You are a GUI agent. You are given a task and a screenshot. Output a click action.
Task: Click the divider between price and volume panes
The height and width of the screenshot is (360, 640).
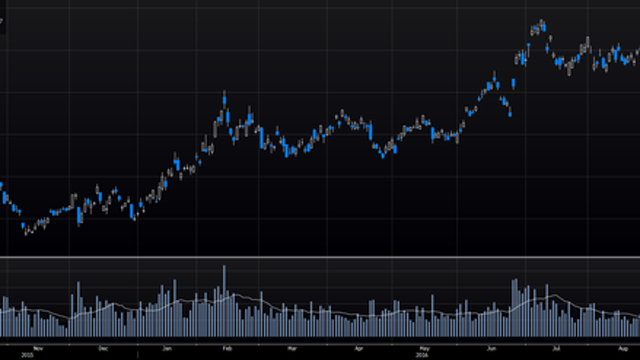320,257
